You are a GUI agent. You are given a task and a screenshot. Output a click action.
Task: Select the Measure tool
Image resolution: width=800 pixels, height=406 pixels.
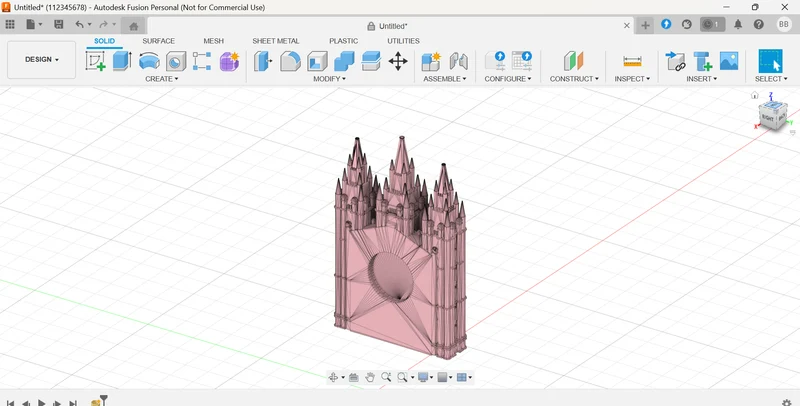pos(632,61)
